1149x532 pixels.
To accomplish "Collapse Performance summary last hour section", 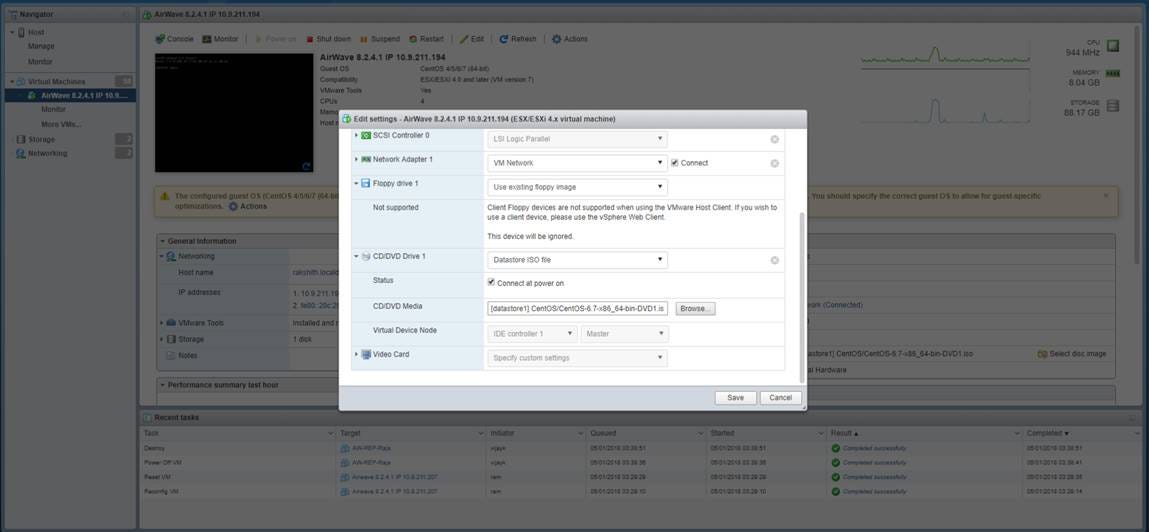I will (x=163, y=385).
